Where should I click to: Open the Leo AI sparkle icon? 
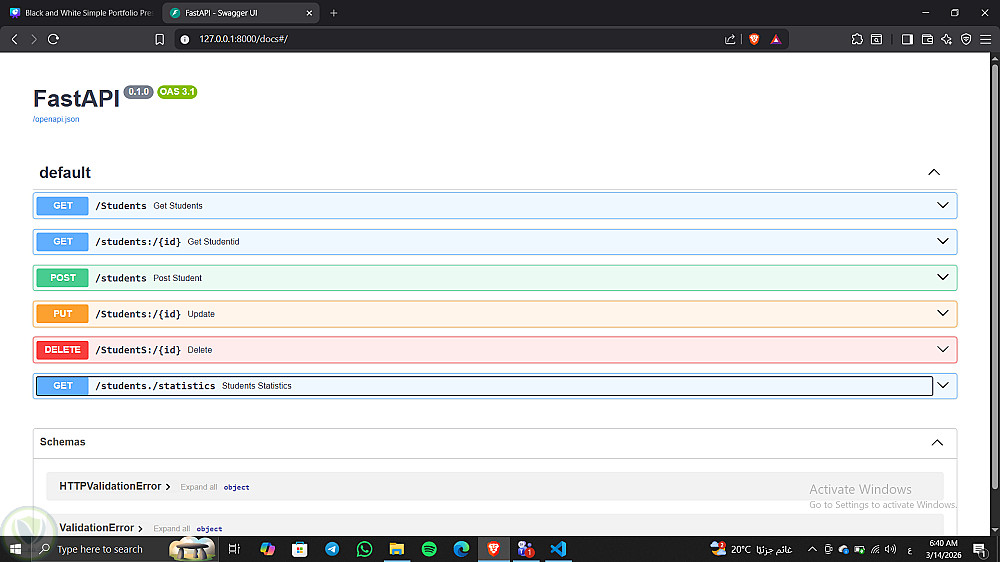pos(946,39)
